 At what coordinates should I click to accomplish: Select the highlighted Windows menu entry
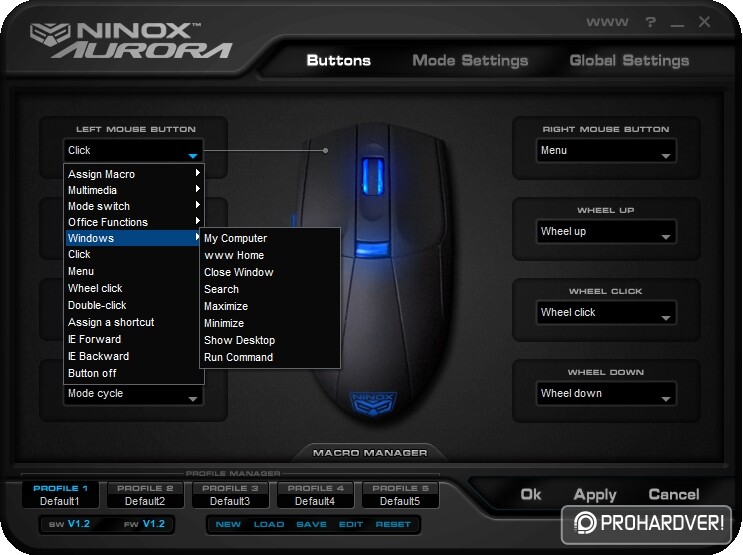click(134, 238)
